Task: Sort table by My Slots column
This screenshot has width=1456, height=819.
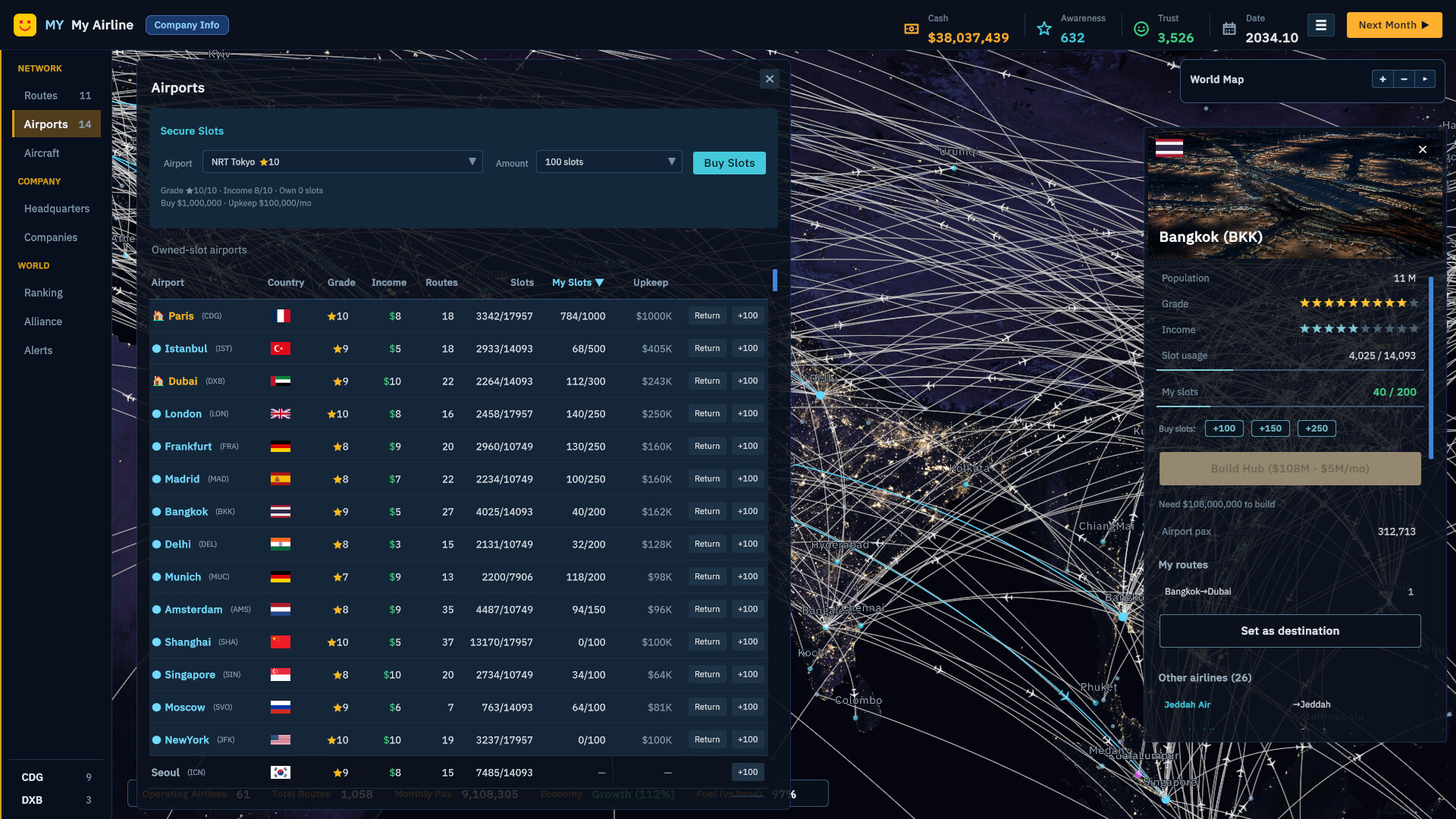Action: tap(577, 282)
